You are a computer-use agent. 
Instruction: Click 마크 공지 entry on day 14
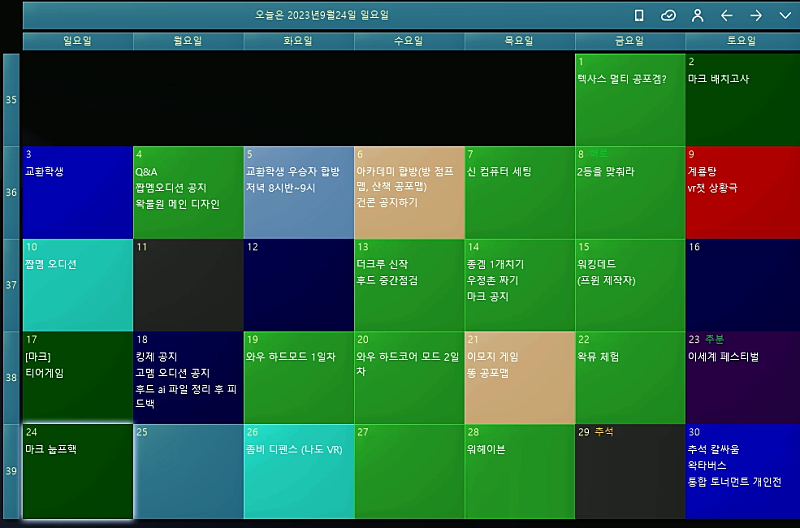pos(488,297)
